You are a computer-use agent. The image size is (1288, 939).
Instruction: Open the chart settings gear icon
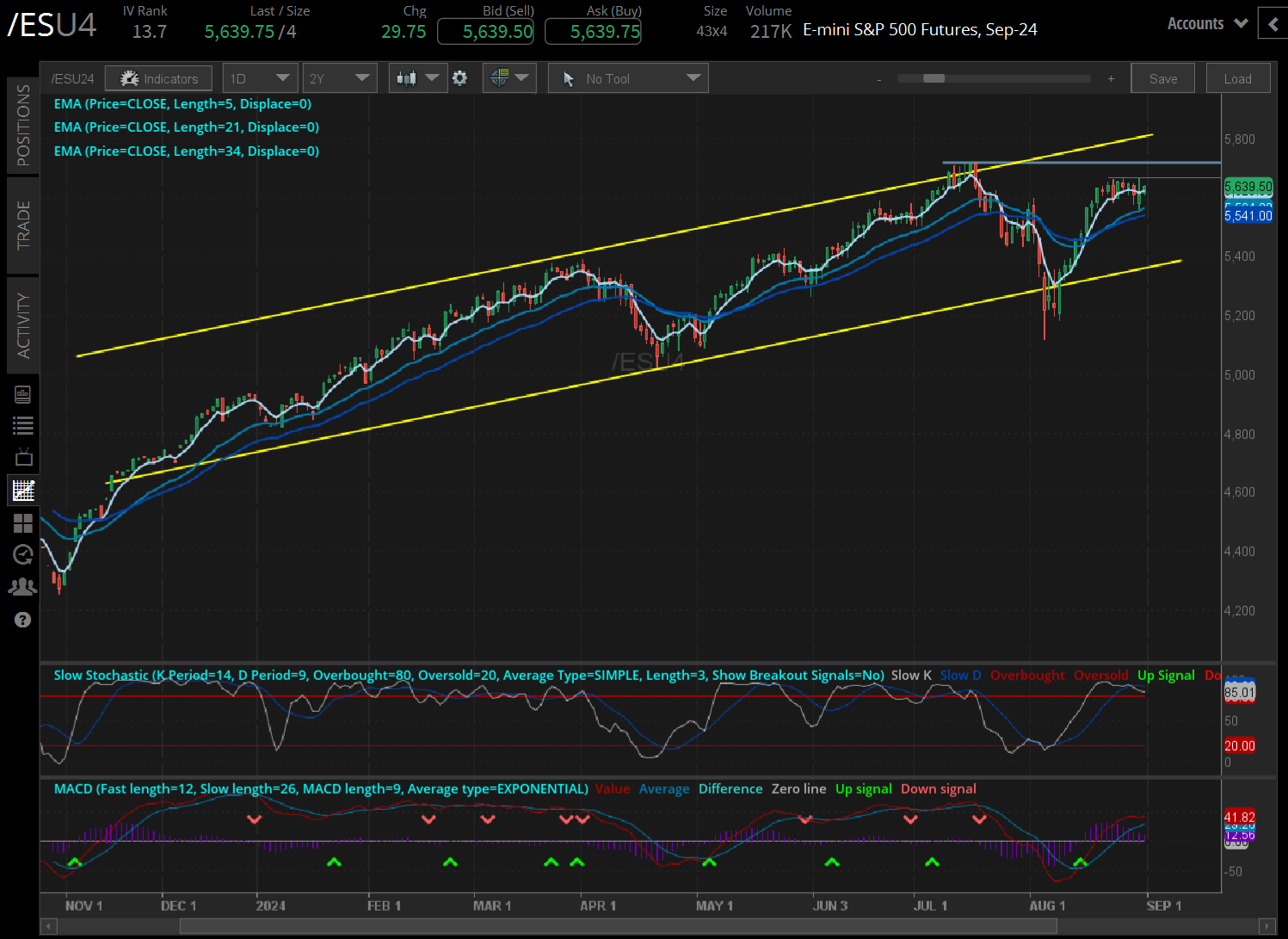click(x=461, y=77)
